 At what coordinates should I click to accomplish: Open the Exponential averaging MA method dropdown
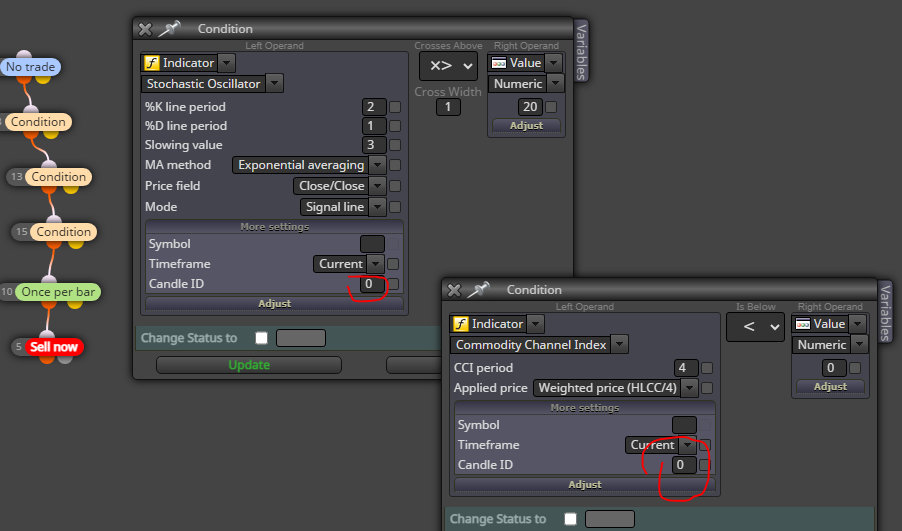(x=377, y=165)
